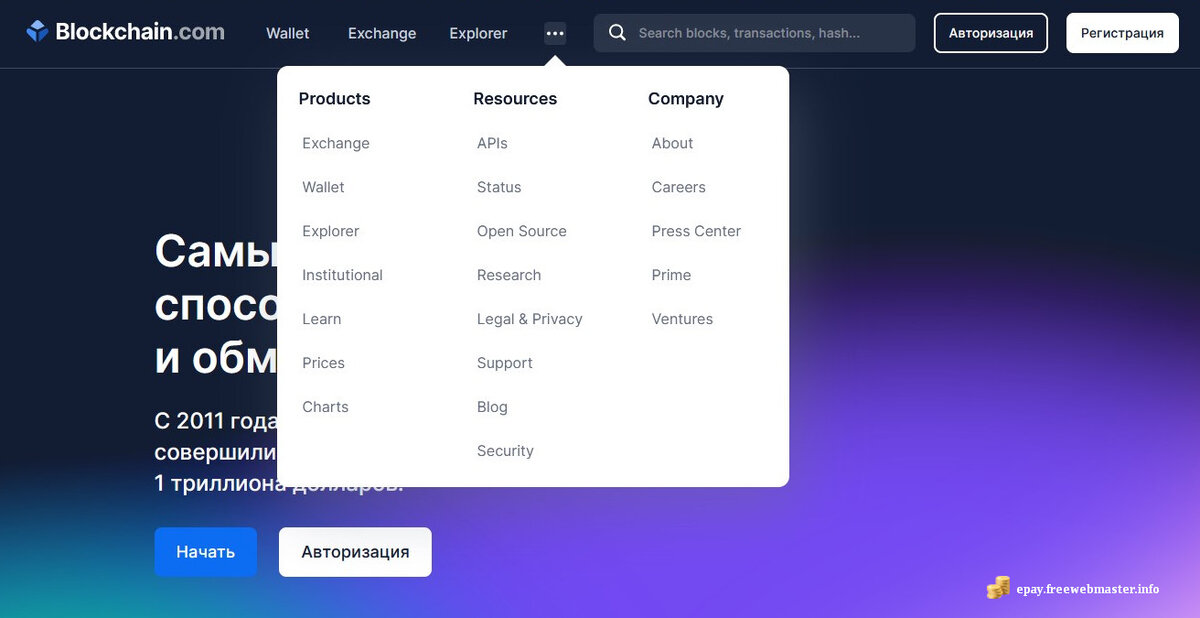Click the blue Начать button
Screen dimensions: 1200x618
(205, 552)
